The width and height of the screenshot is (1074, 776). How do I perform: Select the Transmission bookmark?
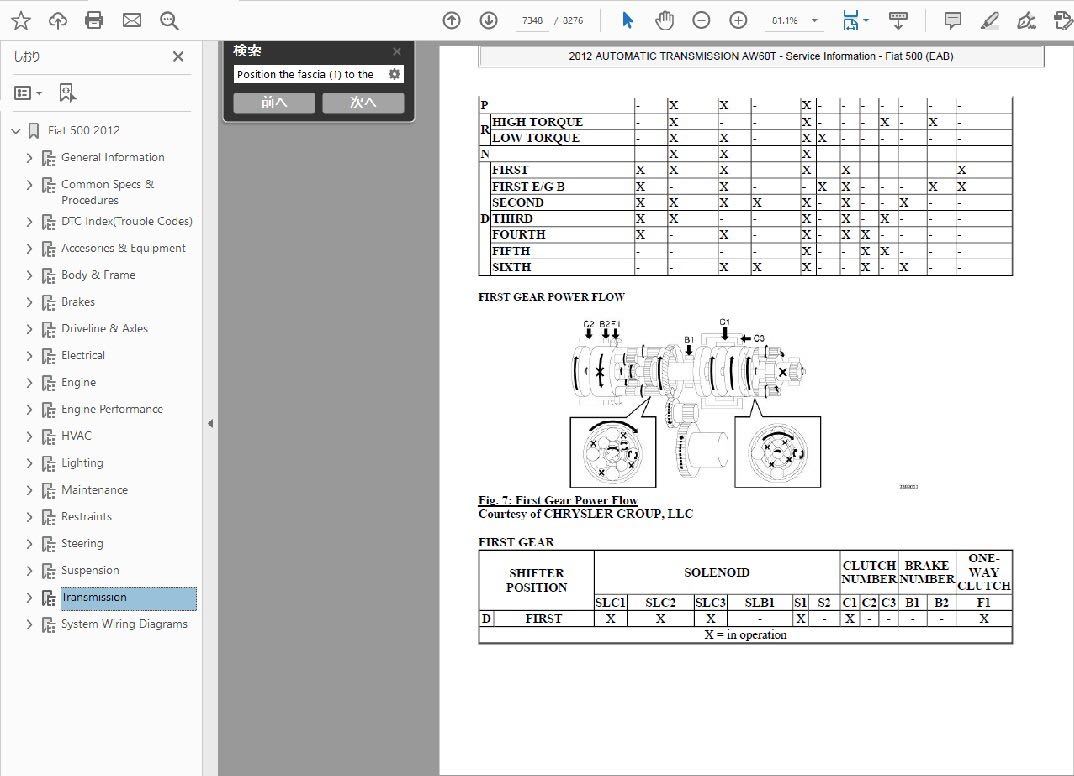tap(94, 598)
